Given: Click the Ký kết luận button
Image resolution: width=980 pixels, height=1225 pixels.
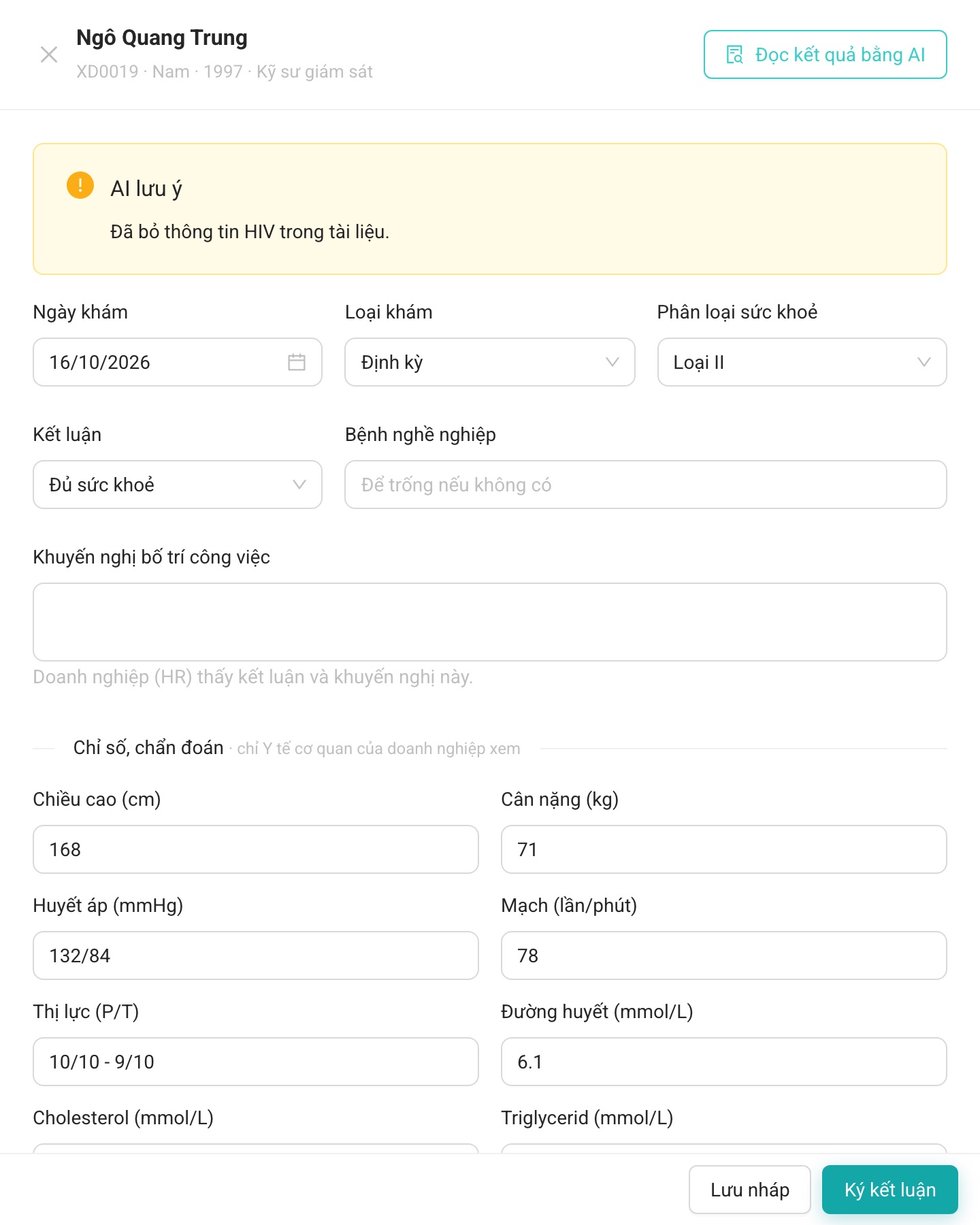Looking at the screenshot, I should click(x=890, y=1190).
